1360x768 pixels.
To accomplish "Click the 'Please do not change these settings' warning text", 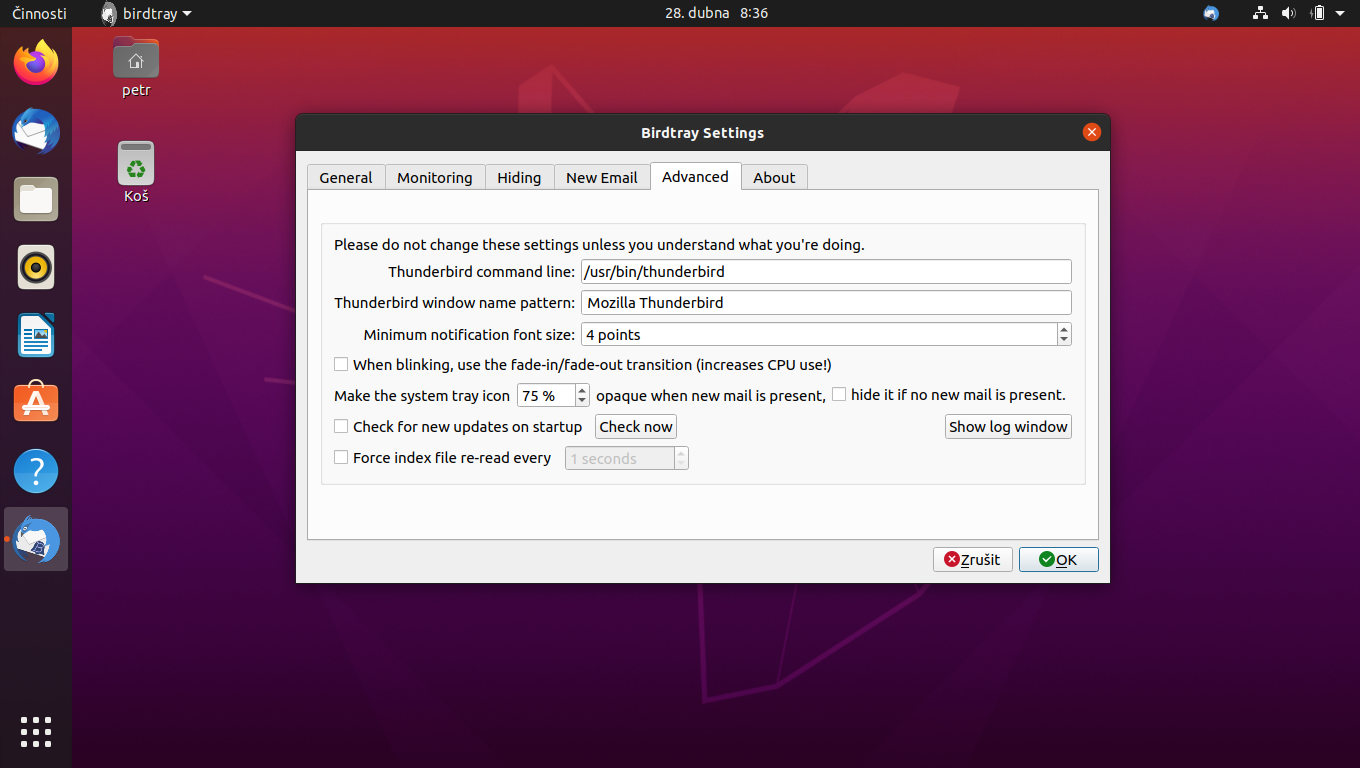I will [599, 245].
